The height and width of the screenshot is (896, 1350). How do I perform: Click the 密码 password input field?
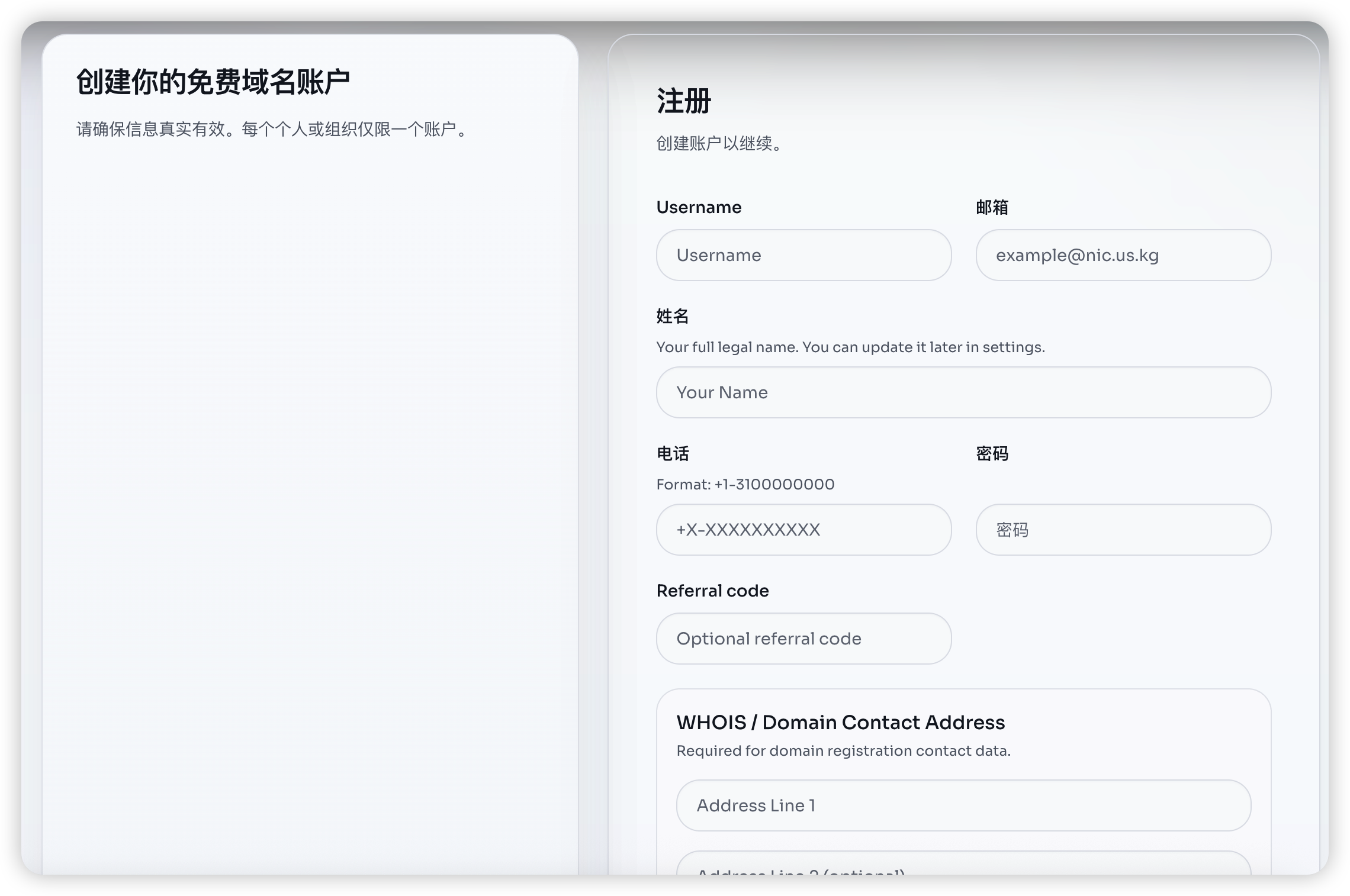(x=1123, y=530)
